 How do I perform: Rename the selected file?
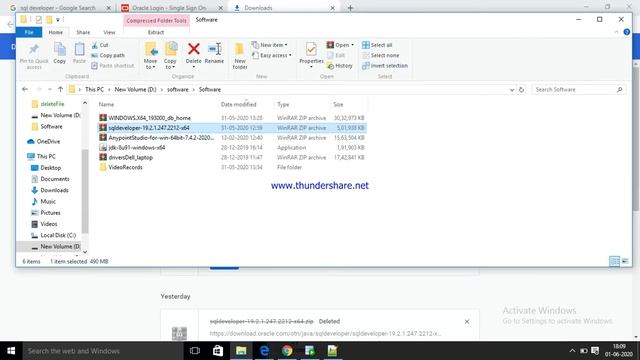pyautogui.click(x=214, y=53)
